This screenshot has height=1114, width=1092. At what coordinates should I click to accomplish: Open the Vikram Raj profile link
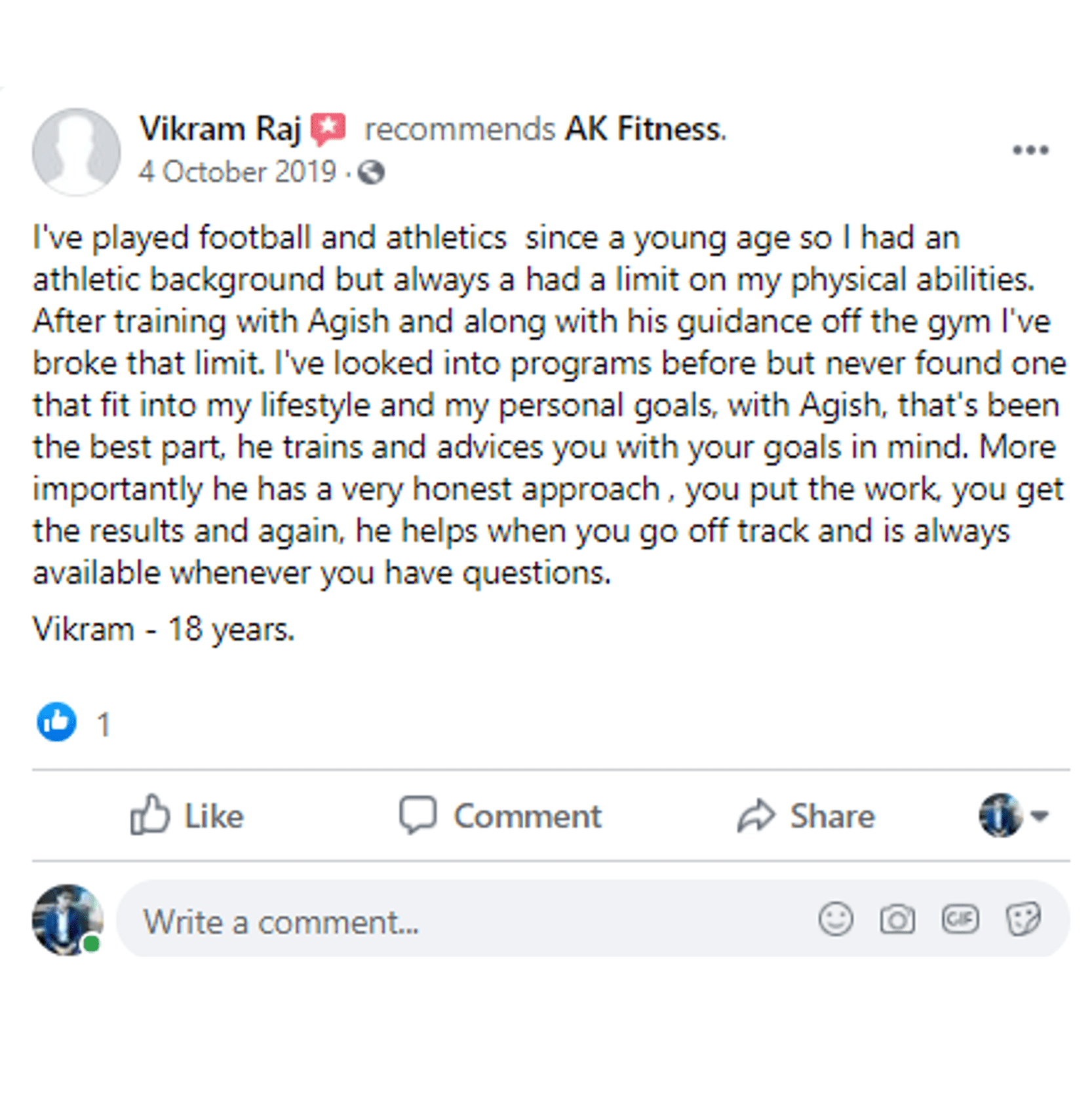pyautogui.click(x=220, y=128)
